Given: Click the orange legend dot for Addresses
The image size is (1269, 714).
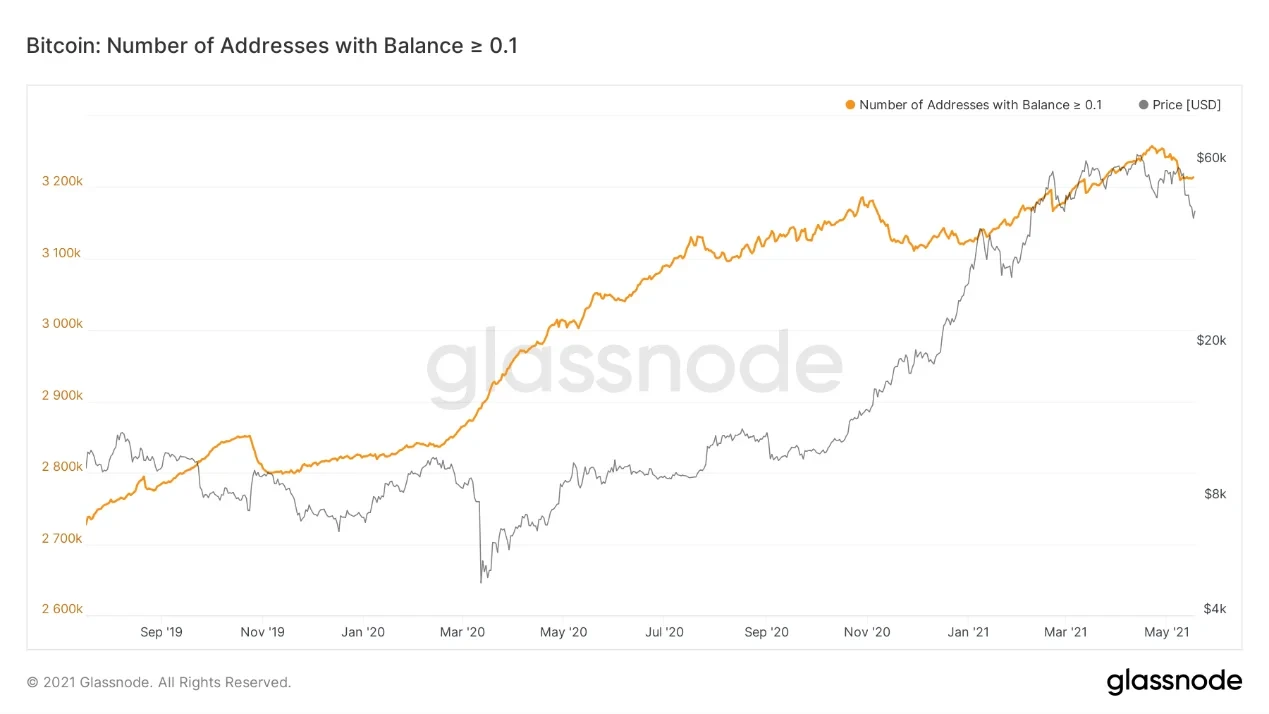Looking at the screenshot, I should pyautogui.click(x=850, y=105).
